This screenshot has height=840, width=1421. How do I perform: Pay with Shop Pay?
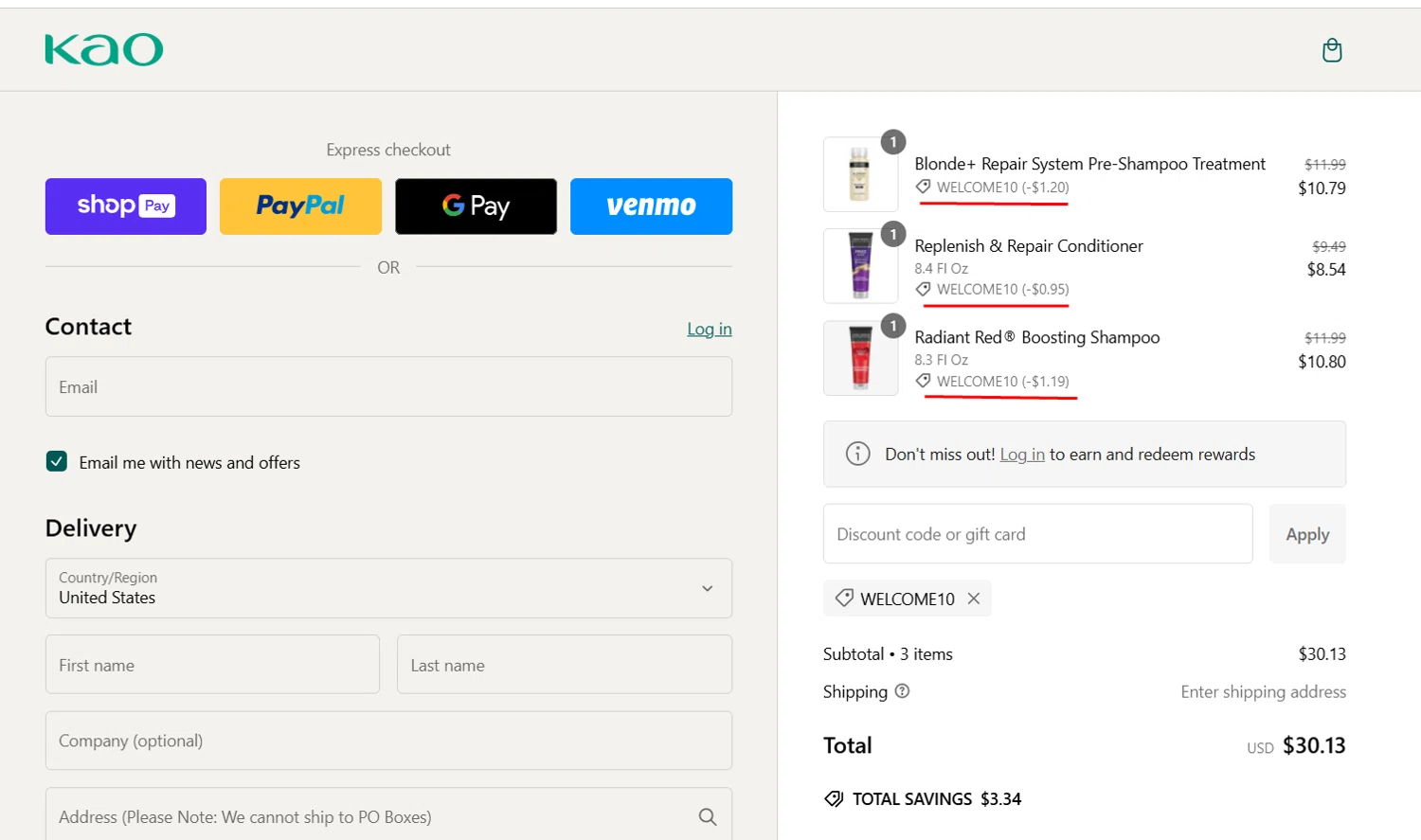tap(126, 206)
